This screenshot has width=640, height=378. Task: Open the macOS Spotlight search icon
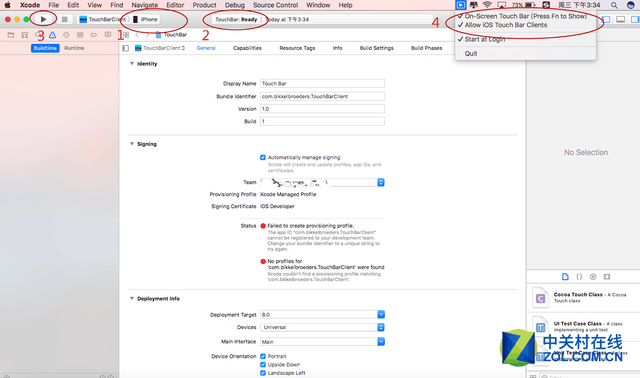614,5
